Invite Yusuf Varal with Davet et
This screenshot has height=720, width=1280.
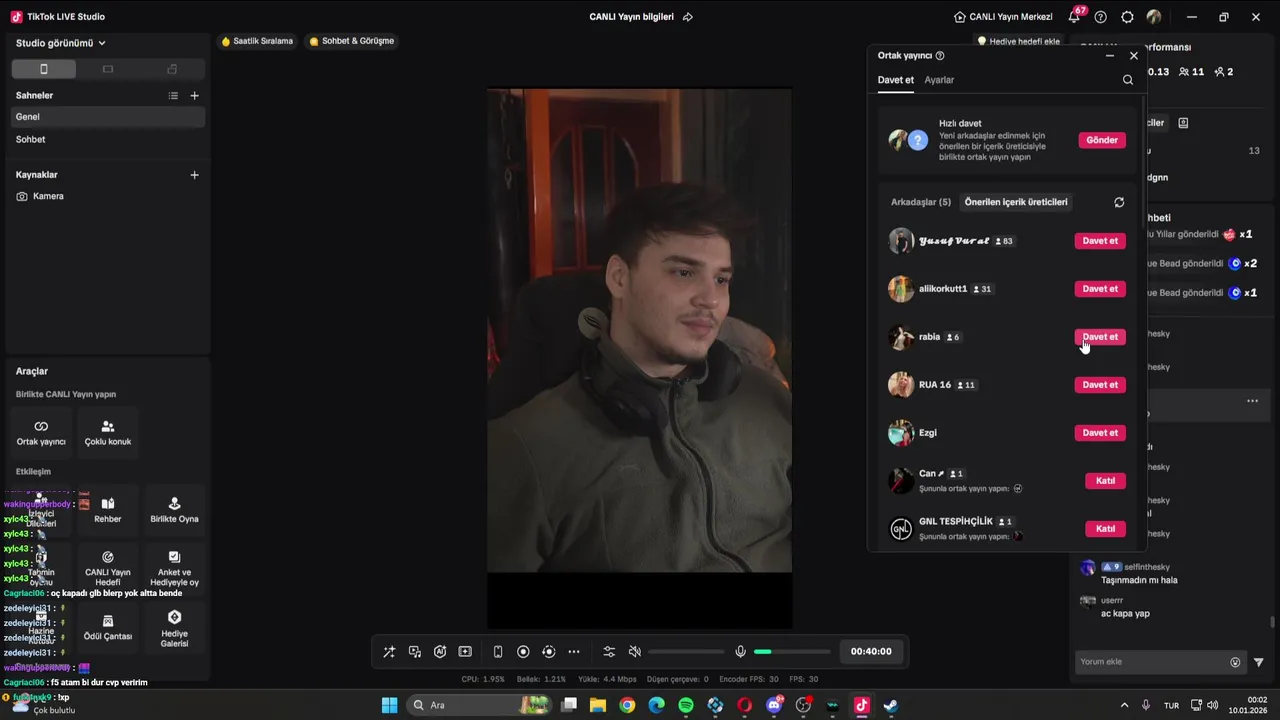pos(1100,241)
